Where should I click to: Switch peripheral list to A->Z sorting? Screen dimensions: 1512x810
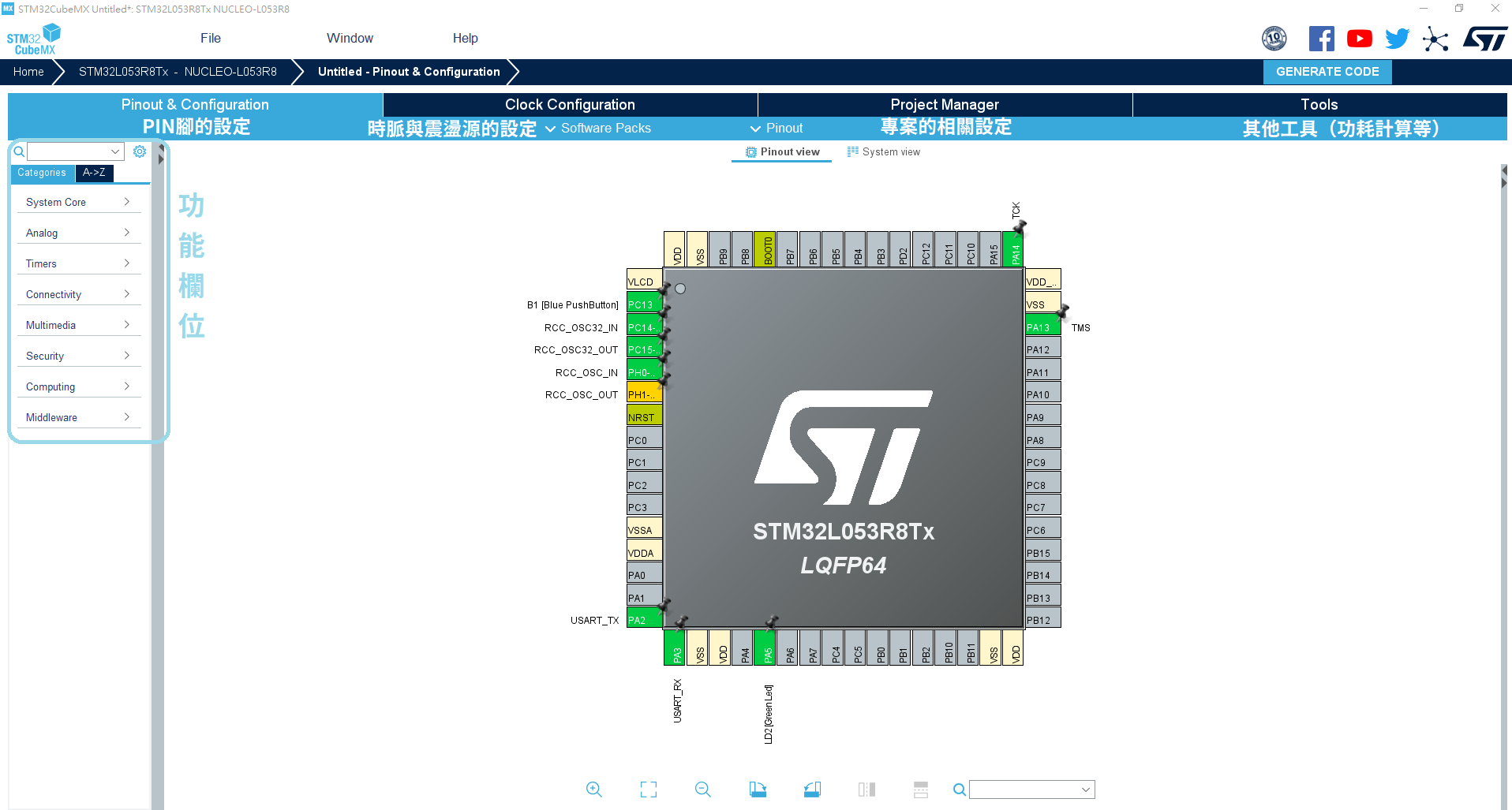coord(94,173)
